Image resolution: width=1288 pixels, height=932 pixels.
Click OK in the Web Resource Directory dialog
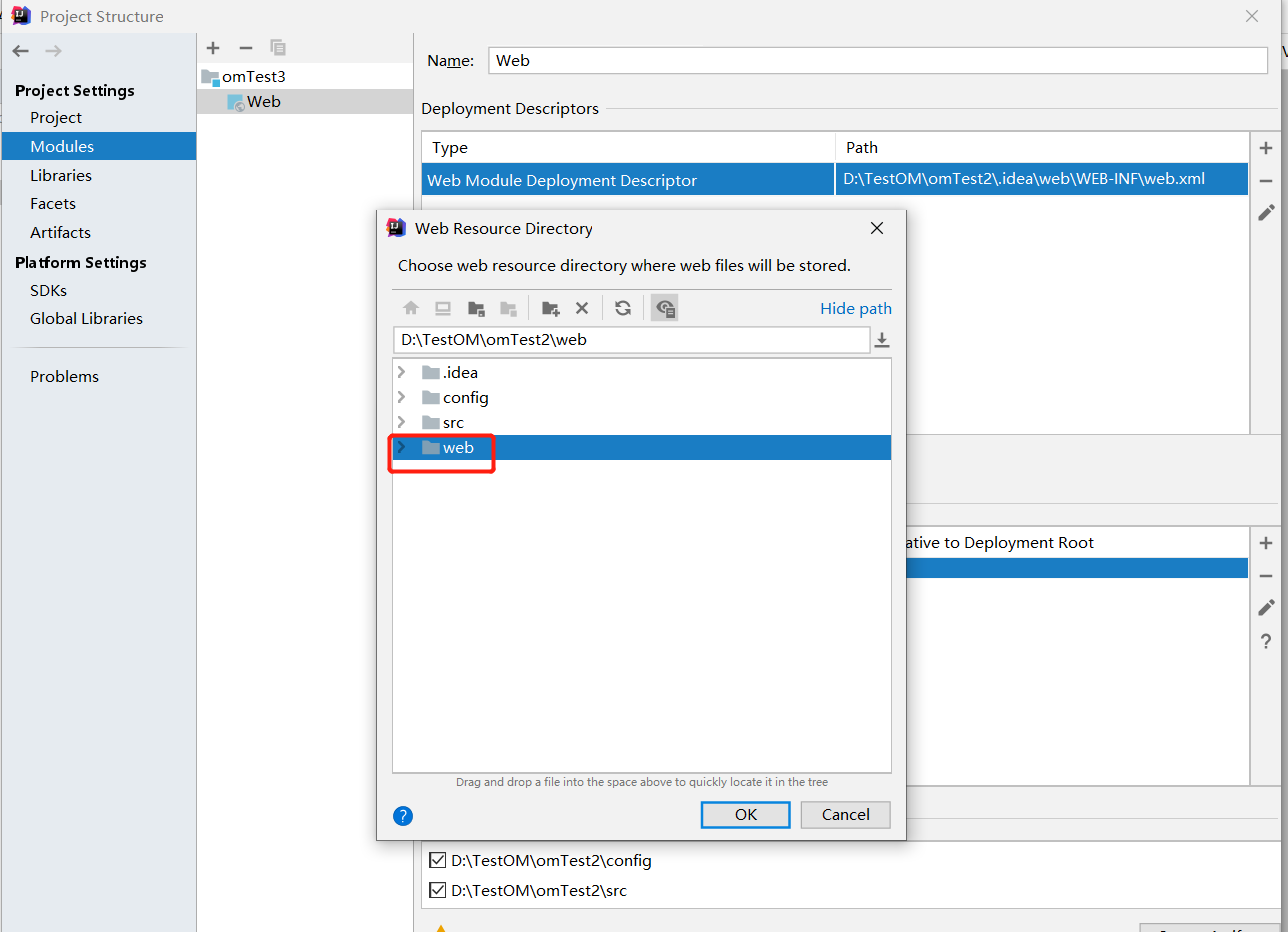click(746, 814)
